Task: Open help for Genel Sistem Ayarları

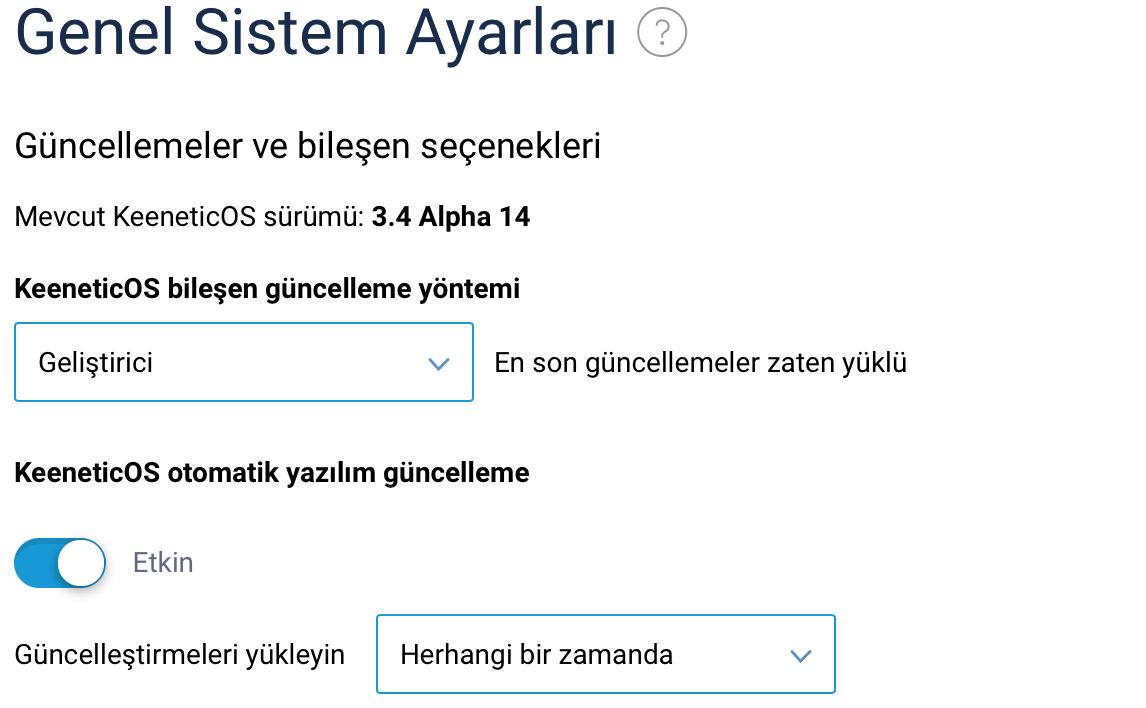Action: pyautogui.click(x=661, y=33)
